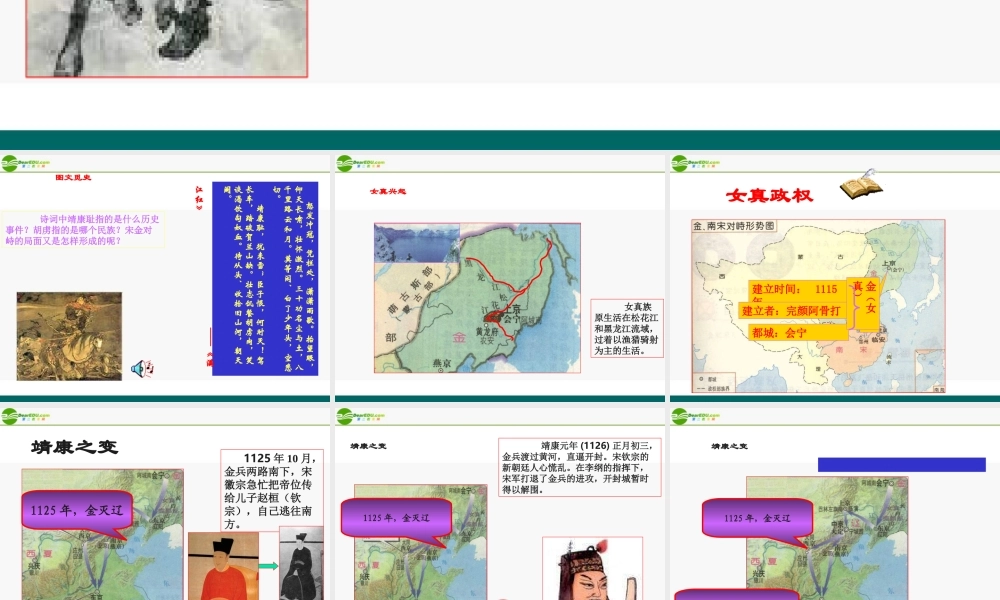Select the cartoon portrait with the ornate hat
Screen dimensions: 1000x600
[x=592, y=569]
